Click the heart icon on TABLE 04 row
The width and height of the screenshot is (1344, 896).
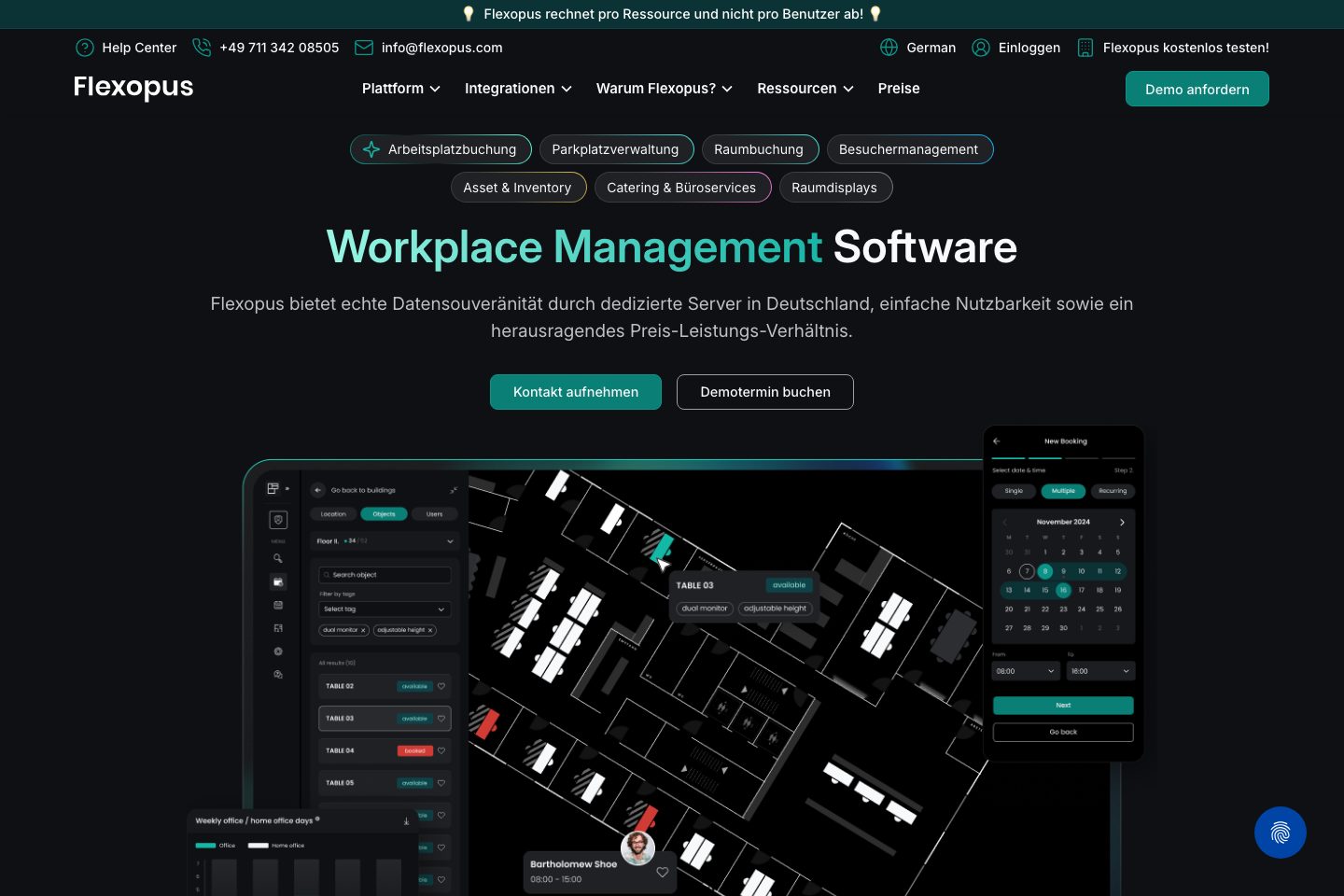(x=441, y=750)
